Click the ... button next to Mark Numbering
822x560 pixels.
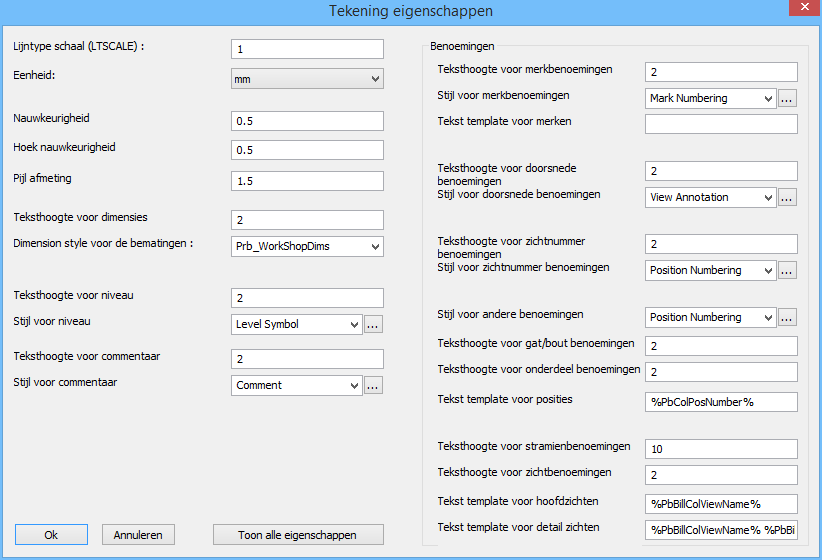click(x=787, y=98)
